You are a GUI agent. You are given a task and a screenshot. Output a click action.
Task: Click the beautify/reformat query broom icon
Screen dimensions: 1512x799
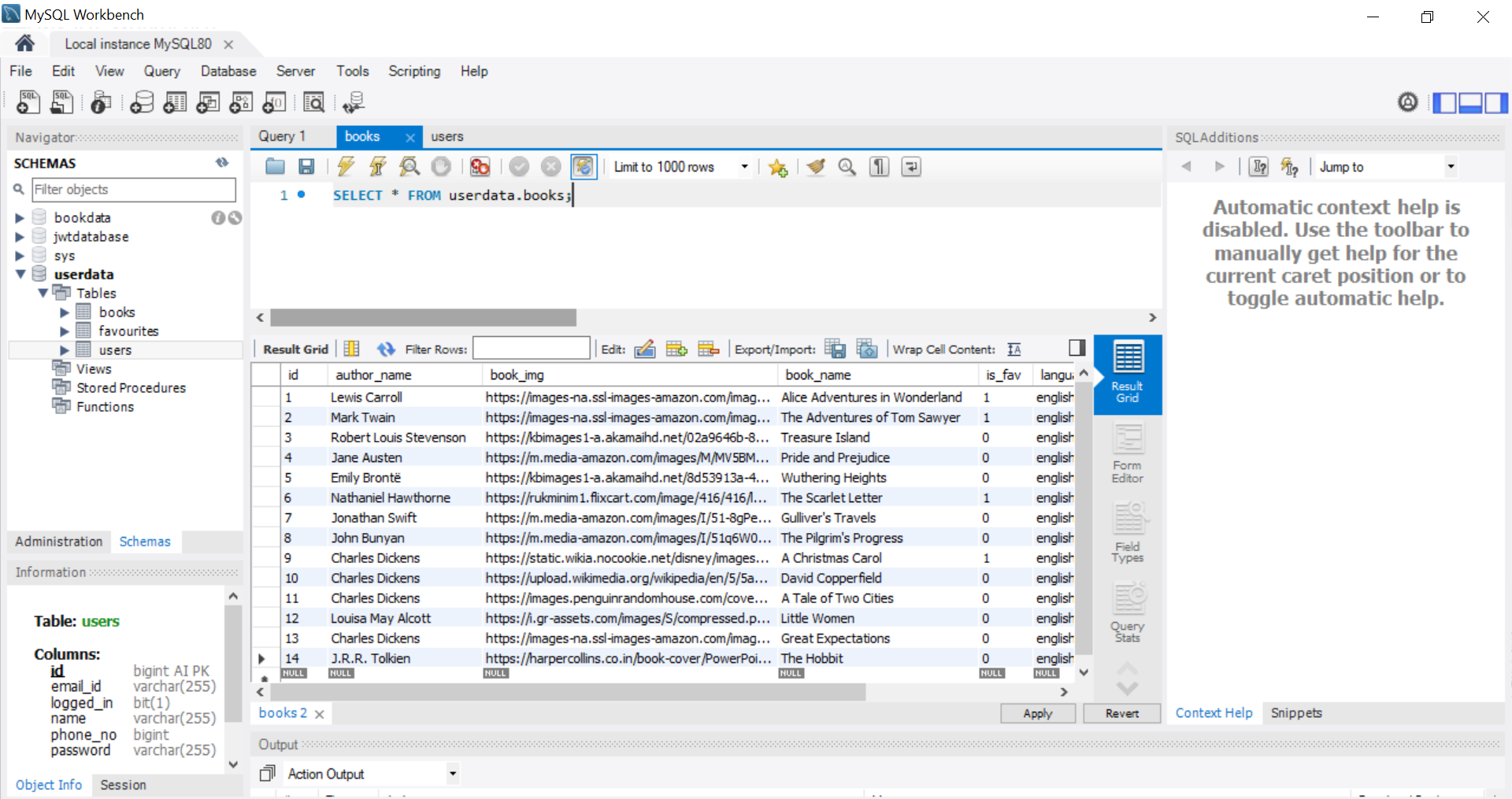pyautogui.click(x=815, y=166)
